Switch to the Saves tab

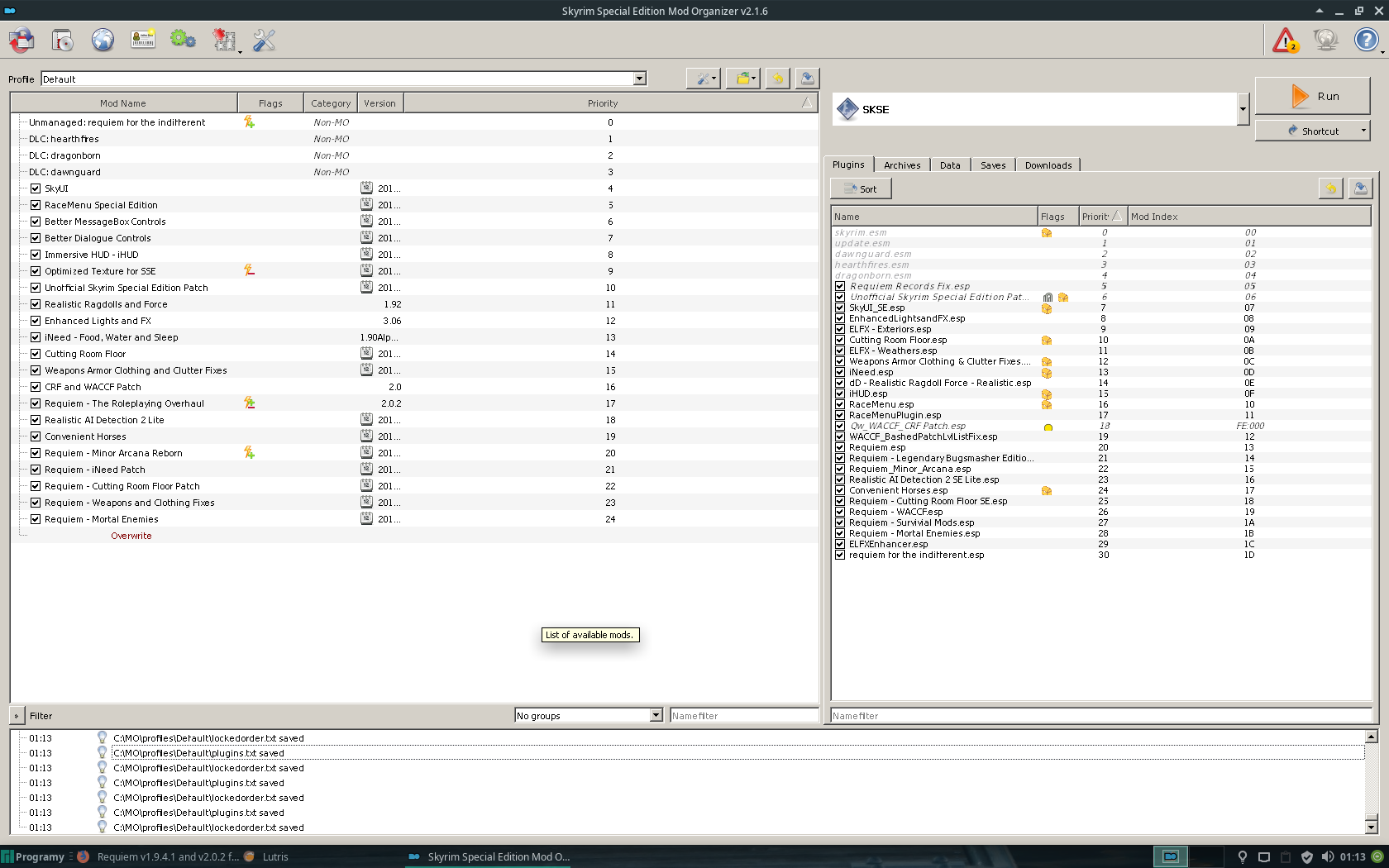(x=993, y=165)
